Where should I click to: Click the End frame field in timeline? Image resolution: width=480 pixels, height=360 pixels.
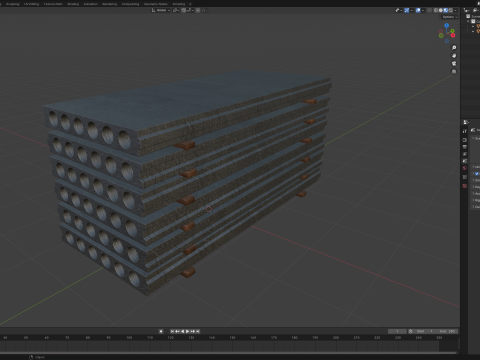pyautogui.click(x=447, y=331)
